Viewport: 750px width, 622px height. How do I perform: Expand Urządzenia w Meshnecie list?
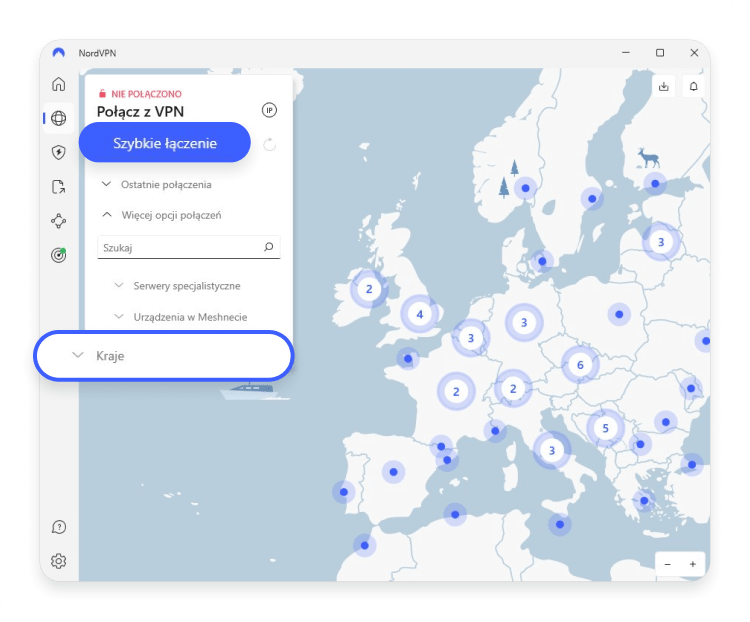click(x=181, y=317)
